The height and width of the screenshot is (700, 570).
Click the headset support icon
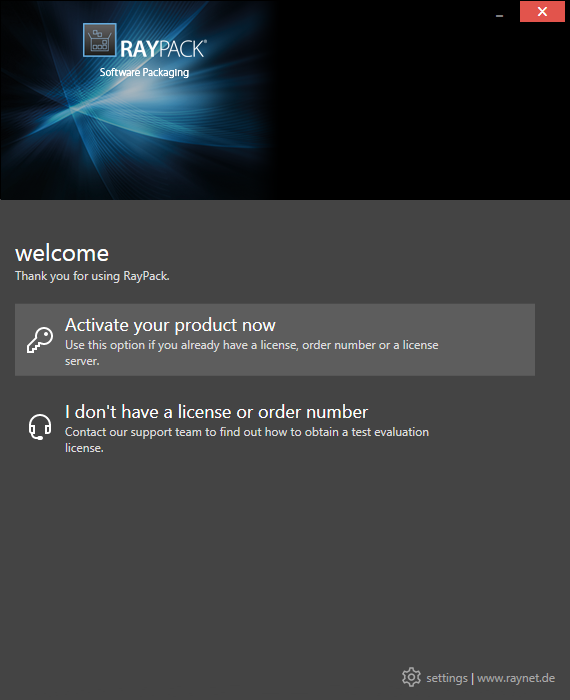click(x=40, y=427)
